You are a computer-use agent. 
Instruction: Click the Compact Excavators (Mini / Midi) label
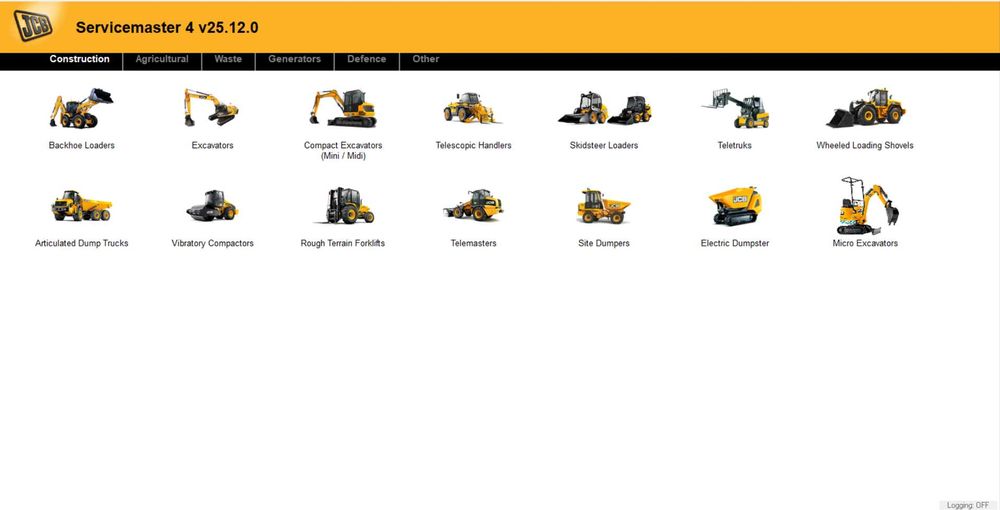343,150
